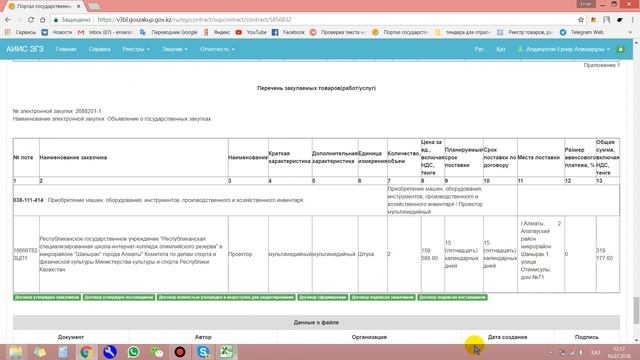This screenshot has width=640, height=360.
Task: Open the YouTube bookmark
Action: click(x=251, y=32)
